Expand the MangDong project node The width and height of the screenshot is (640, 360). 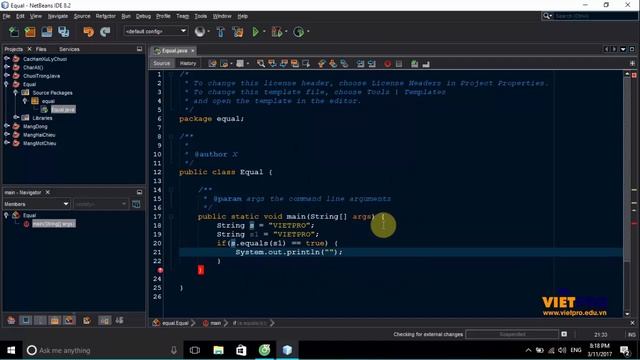[x=7, y=126]
